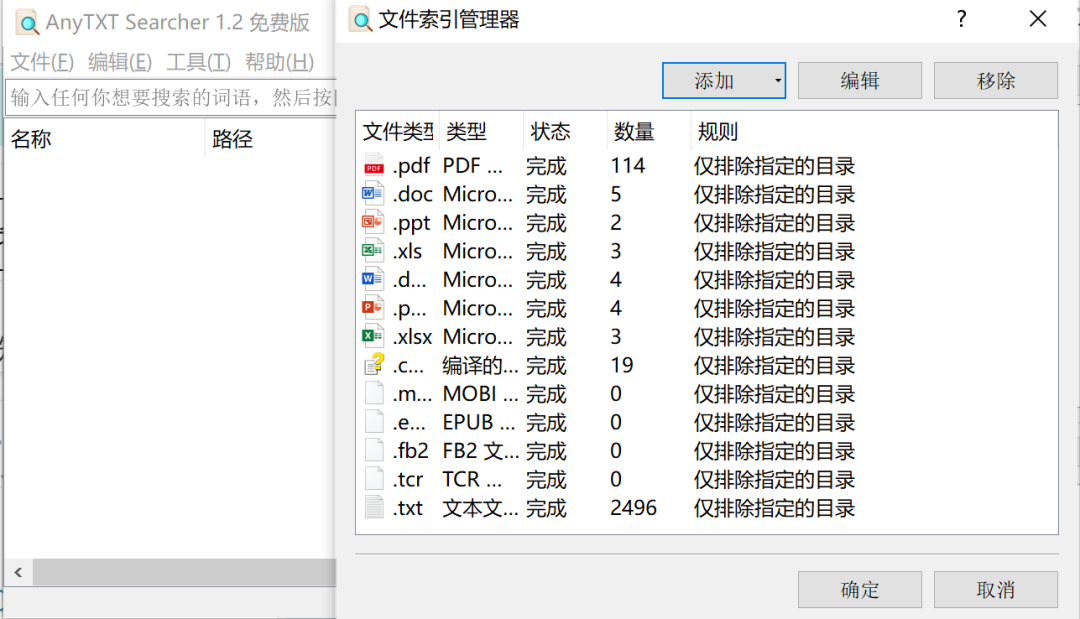
Task: Click 完成 status in .pdf row
Action: click(x=546, y=166)
